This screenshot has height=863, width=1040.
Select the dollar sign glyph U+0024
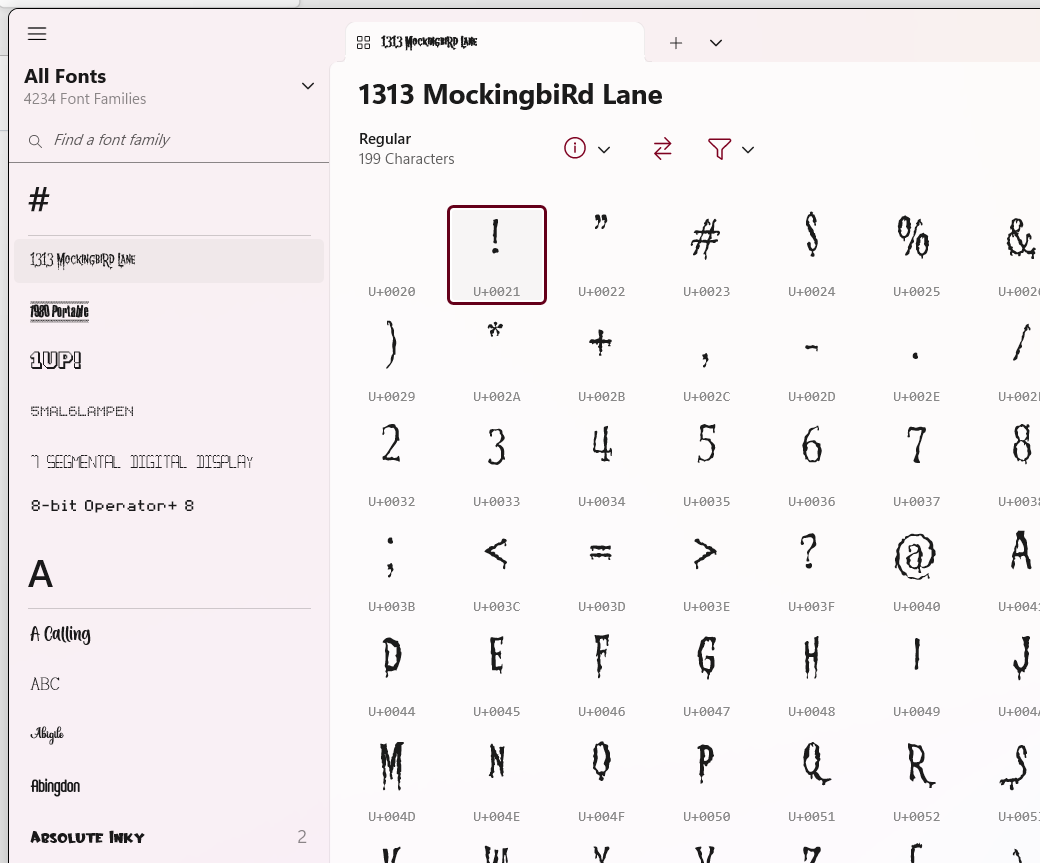tap(812, 255)
